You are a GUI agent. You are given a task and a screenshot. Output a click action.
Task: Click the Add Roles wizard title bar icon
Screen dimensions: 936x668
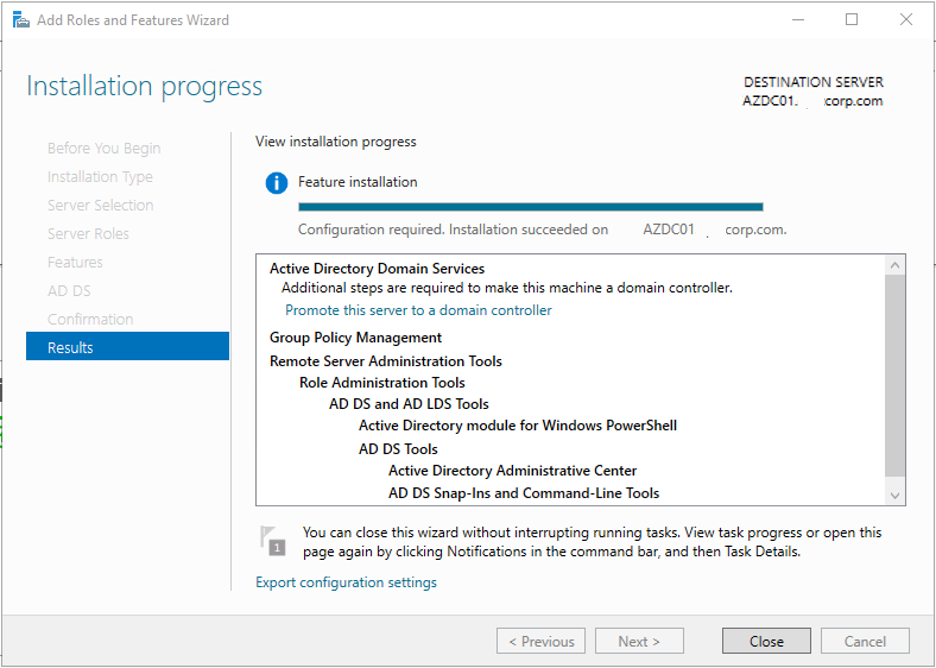coord(21,20)
